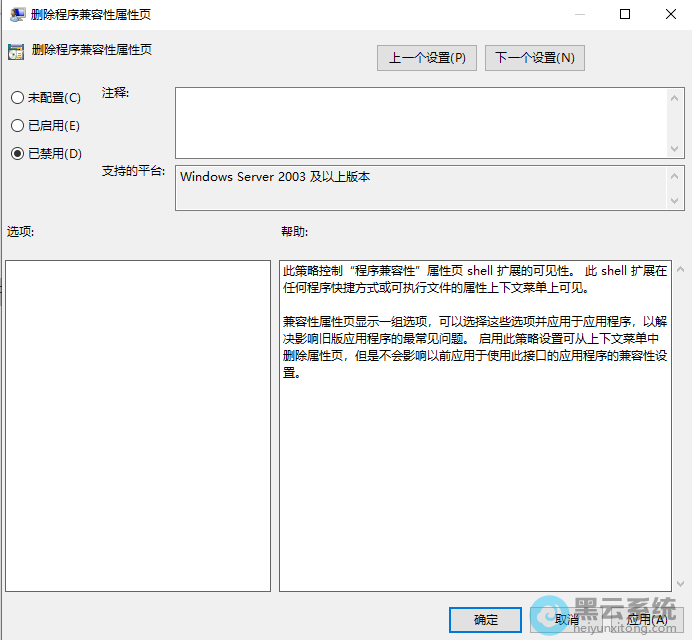Click the up arrow of comment box scrollbar
Image resolution: width=692 pixels, height=640 pixels.
[677, 97]
